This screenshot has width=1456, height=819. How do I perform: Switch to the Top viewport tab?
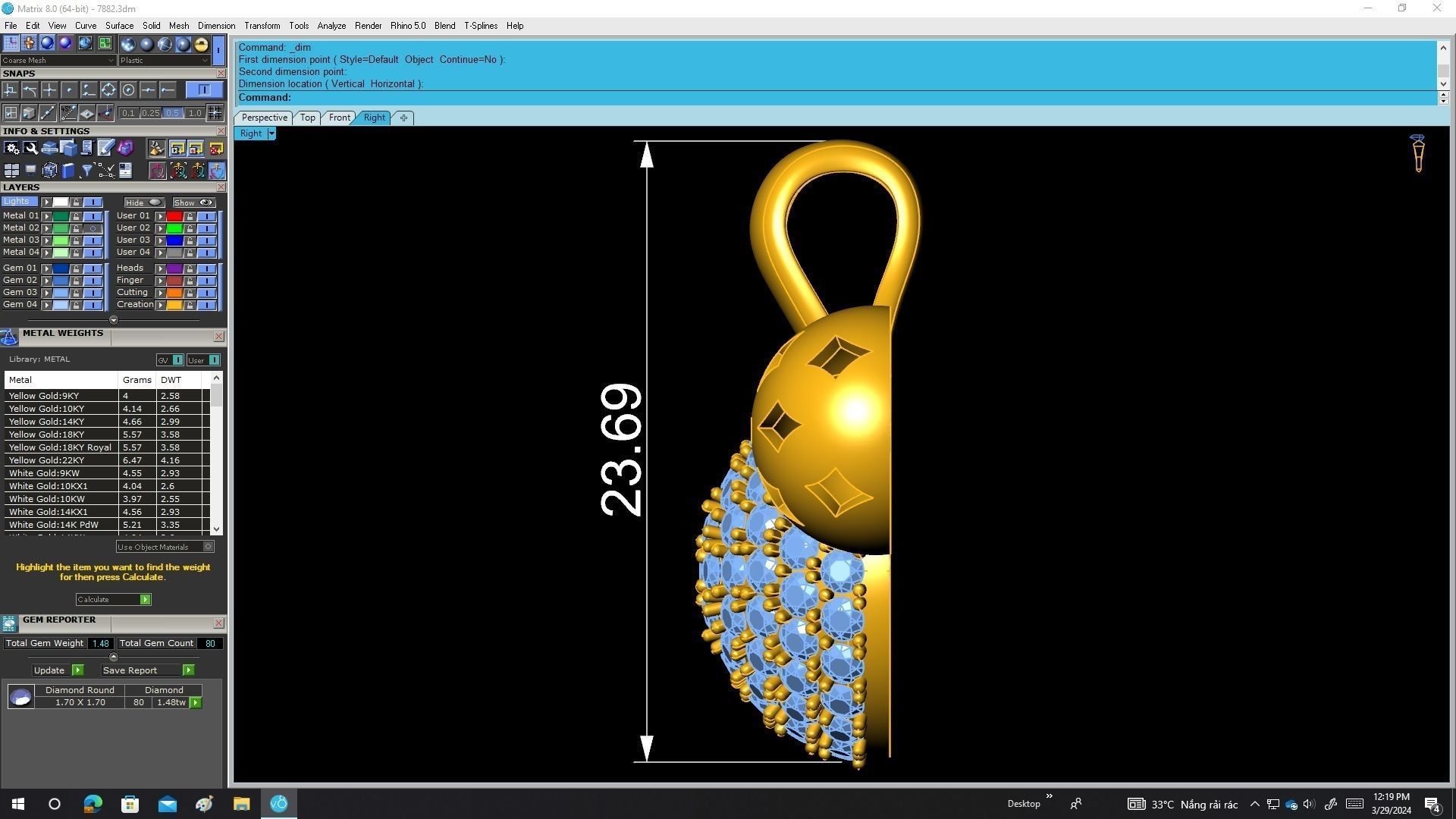pos(307,118)
